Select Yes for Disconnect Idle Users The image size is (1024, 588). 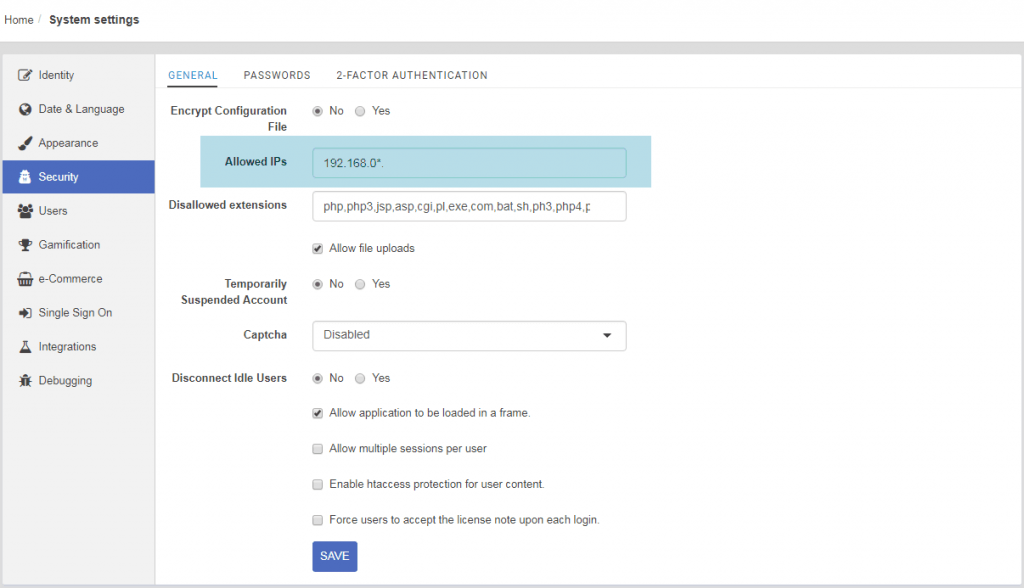(360, 379)
